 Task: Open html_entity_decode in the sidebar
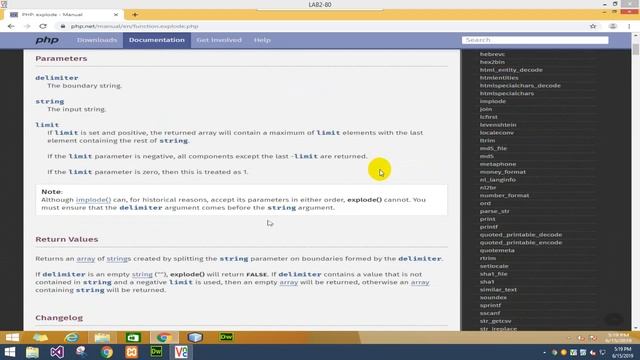point(511,70)
